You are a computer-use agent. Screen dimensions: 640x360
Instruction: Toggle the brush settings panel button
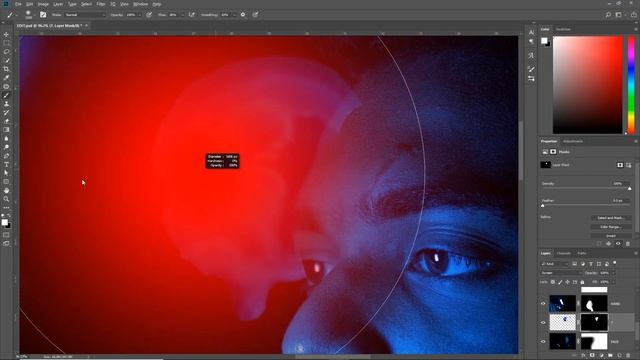pos(43,15)
